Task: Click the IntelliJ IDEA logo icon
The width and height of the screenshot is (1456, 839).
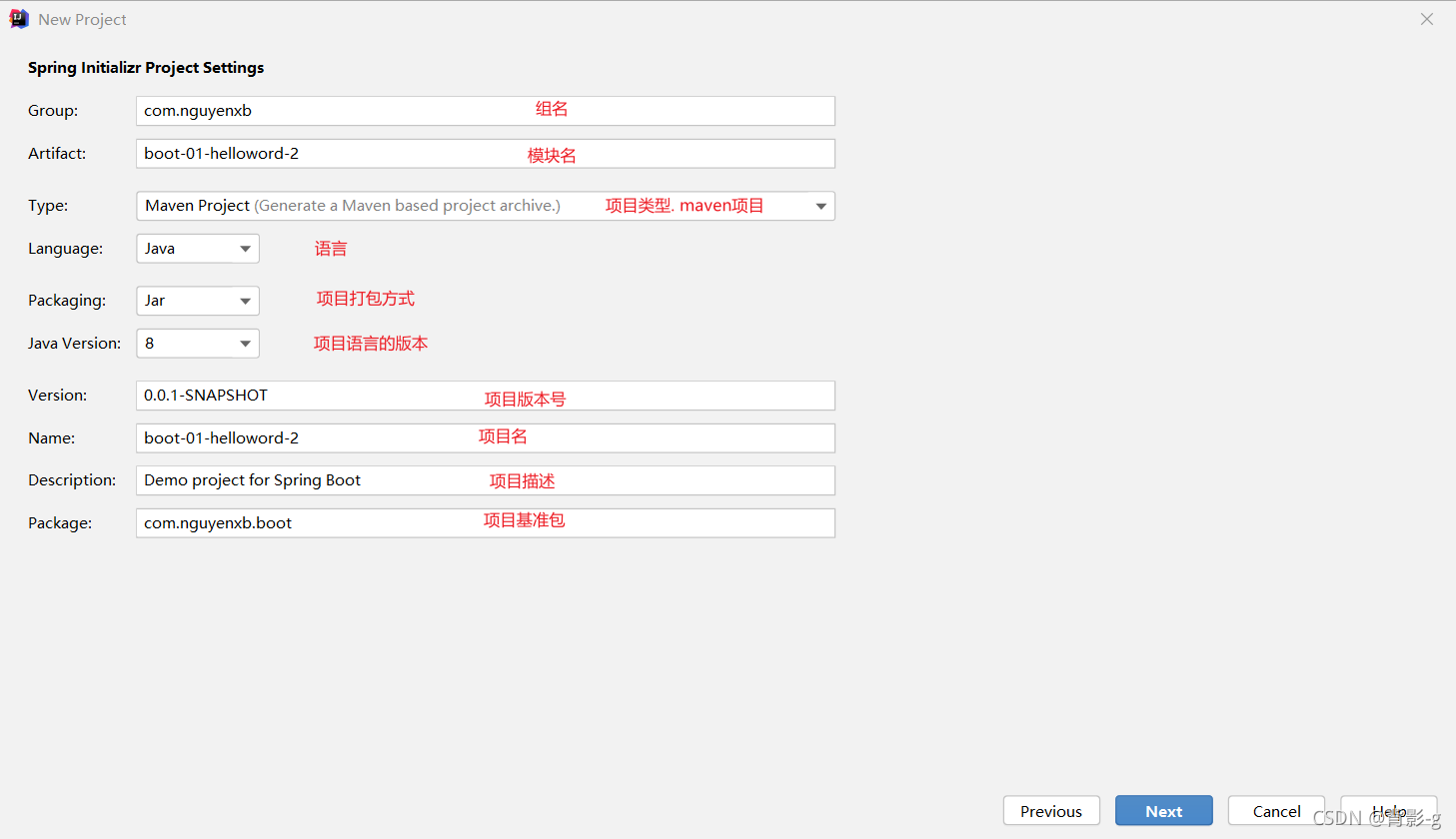Action: tap(19, 19)
